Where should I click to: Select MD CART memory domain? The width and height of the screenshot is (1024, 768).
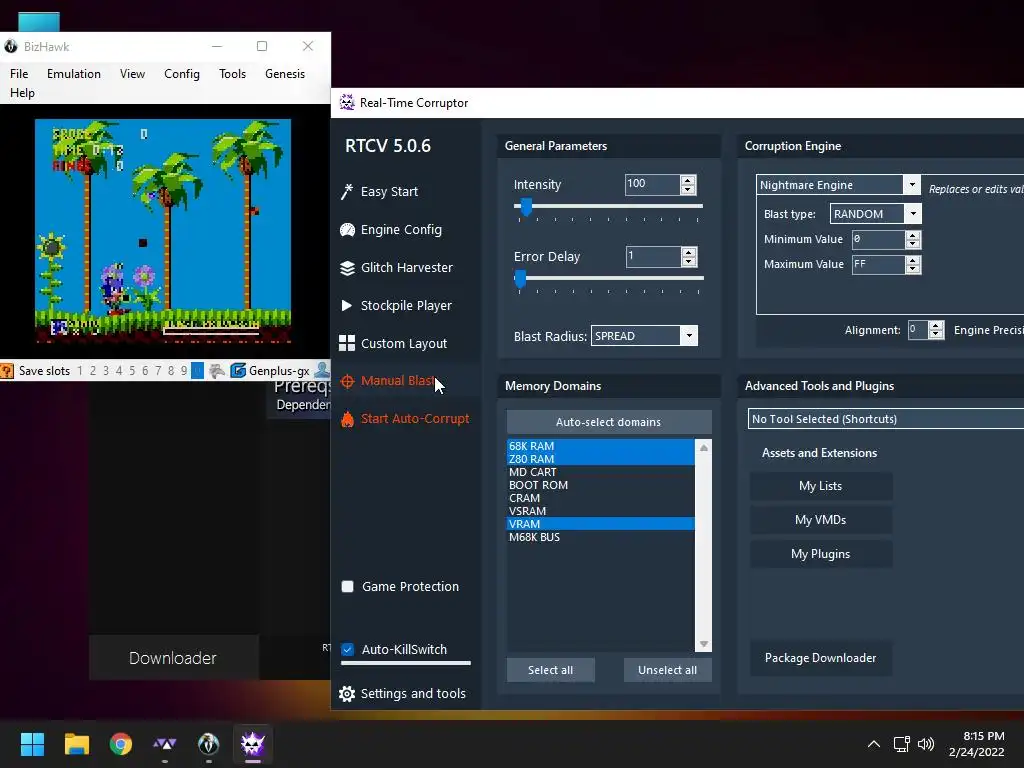601,472
